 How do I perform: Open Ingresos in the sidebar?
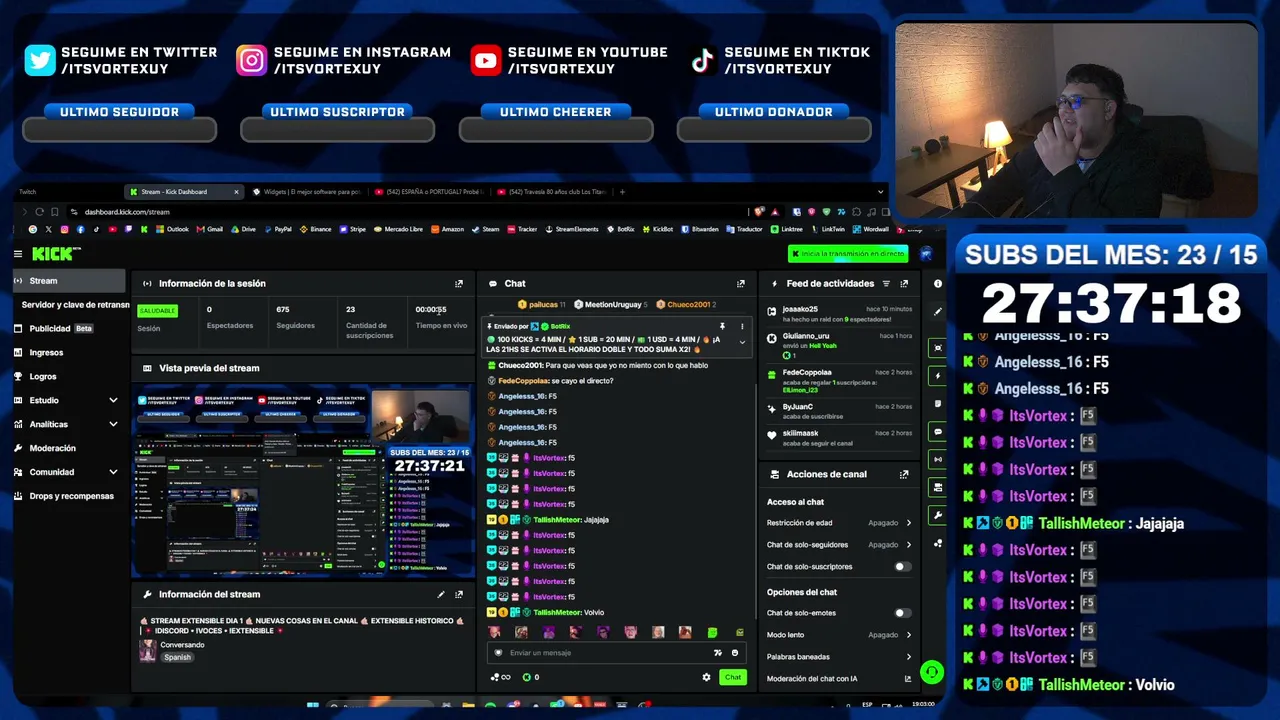pos(68,353)
